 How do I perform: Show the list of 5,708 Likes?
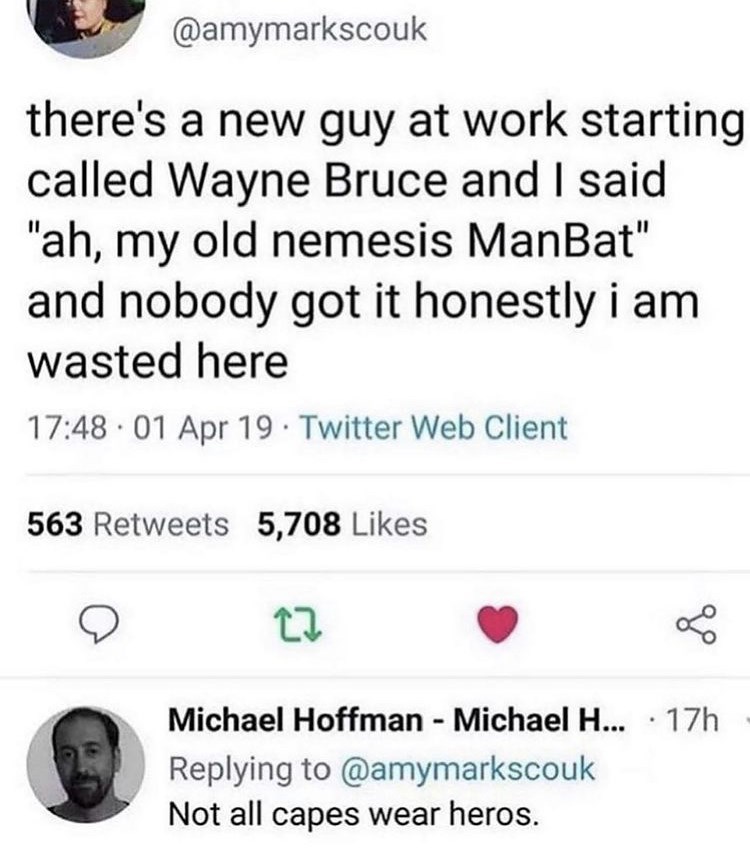[342, 523]
